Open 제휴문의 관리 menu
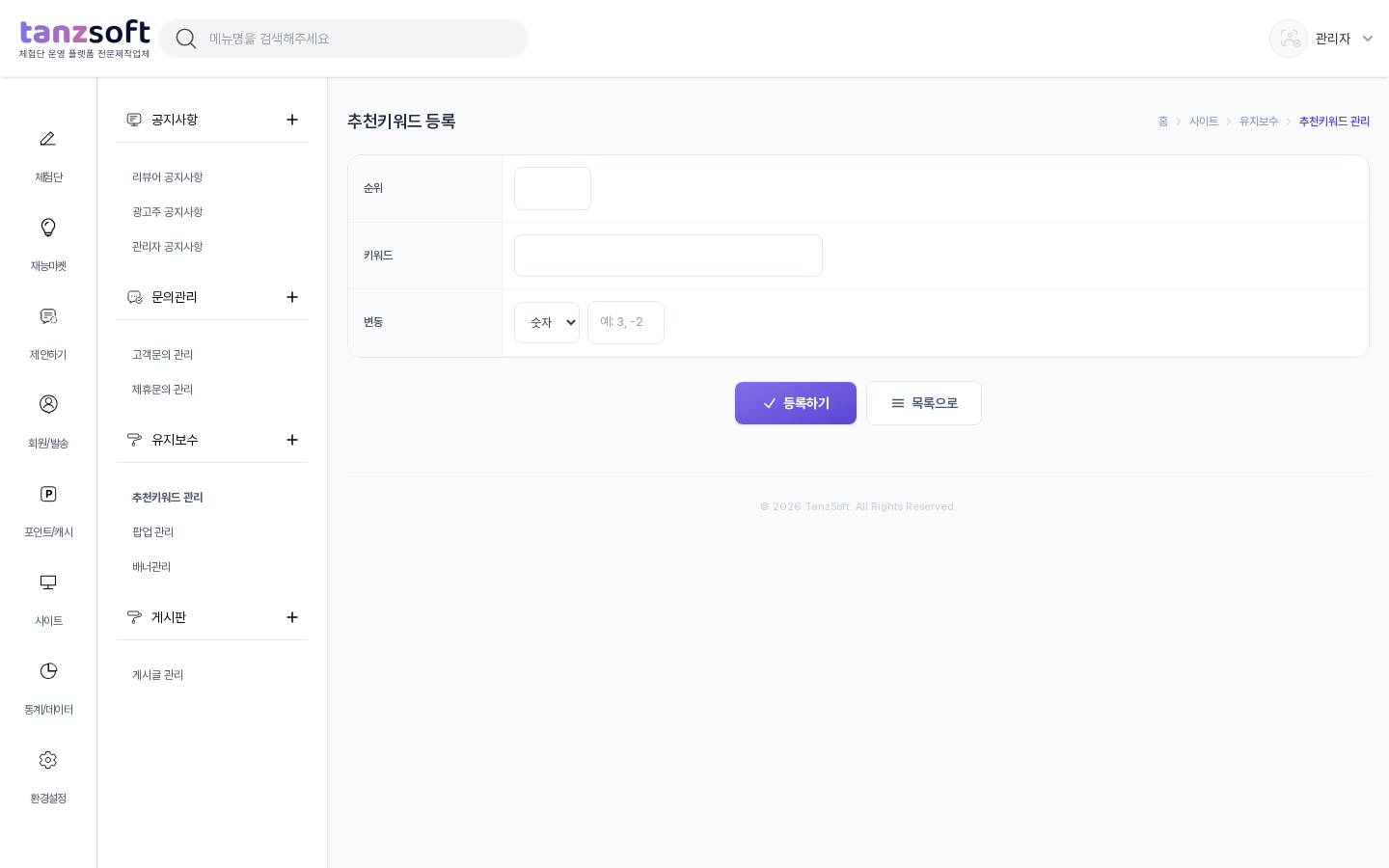The width and height of the screenshot is (1389, 868). (163, 390)
